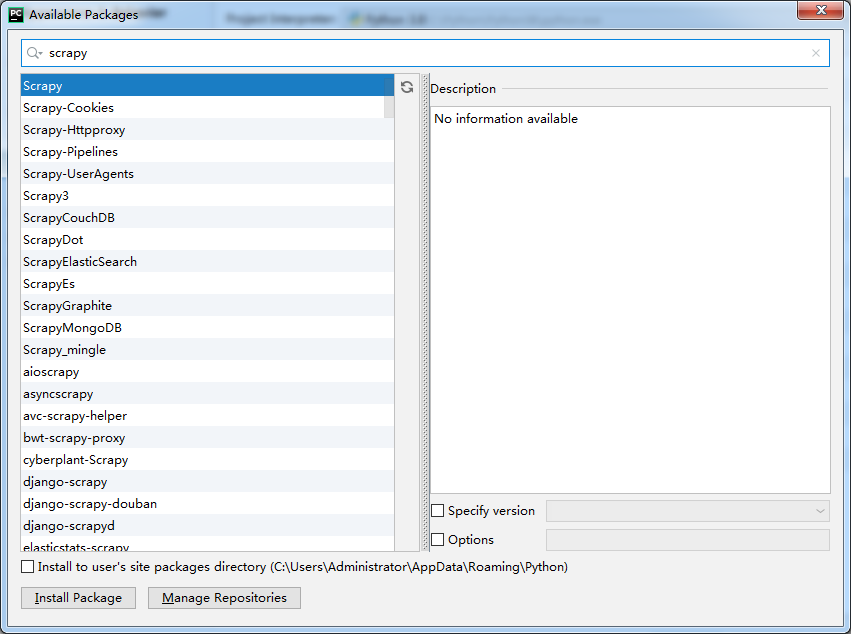Clear the scrapy search text
The width and height of the screenshot is (851, 634).
coord(815,53)
